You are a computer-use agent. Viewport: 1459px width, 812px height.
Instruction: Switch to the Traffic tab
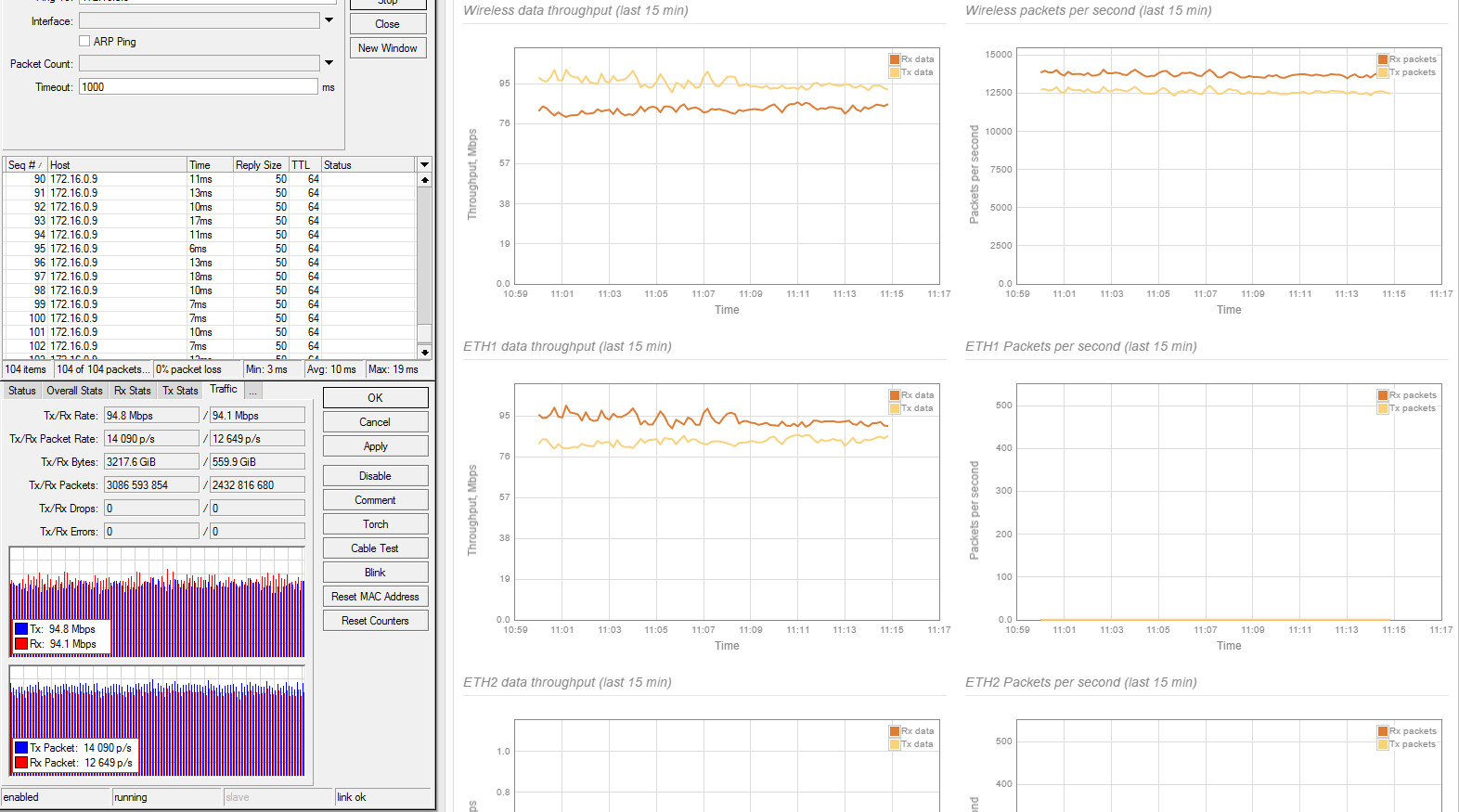(224, 389)
